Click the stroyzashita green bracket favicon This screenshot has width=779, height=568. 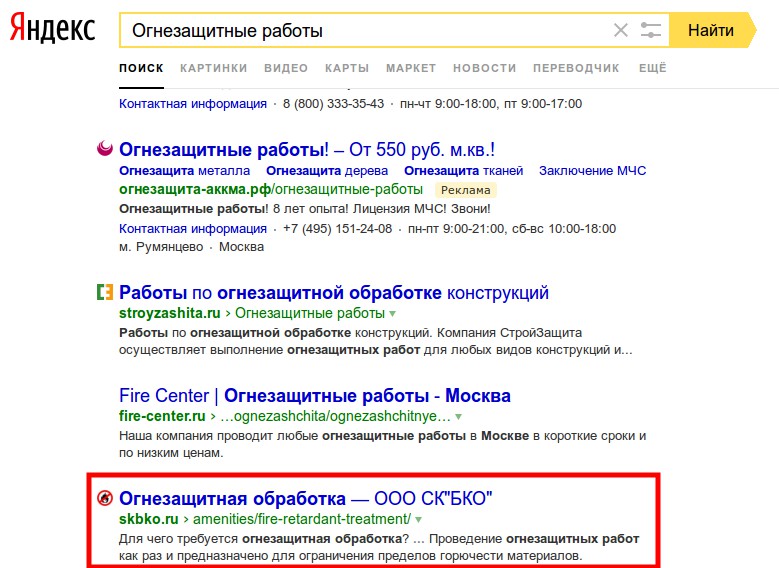coord(105,292)
